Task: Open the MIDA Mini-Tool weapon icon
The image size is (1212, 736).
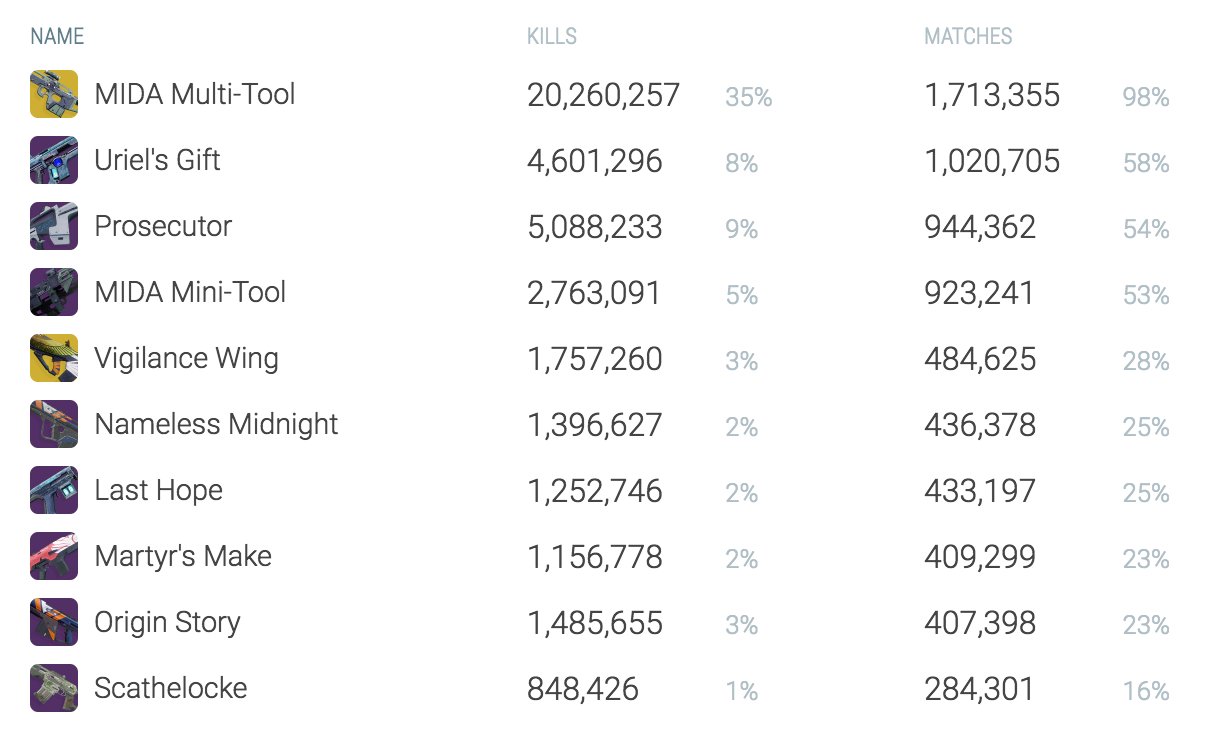Action: coord(54,292)
